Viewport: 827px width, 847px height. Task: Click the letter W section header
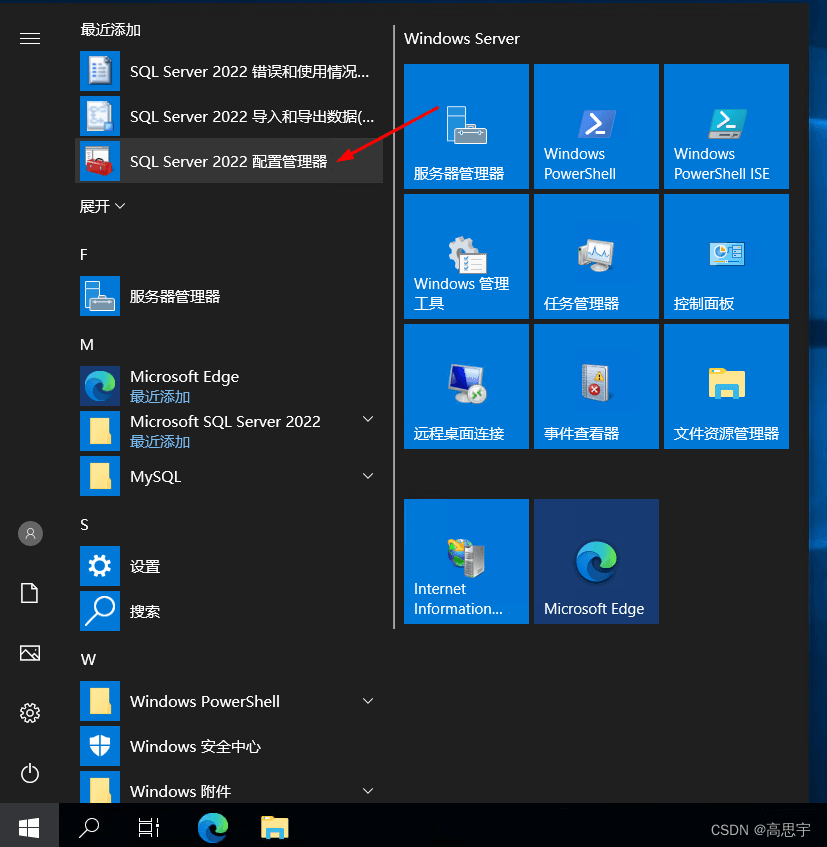[88, 660]
